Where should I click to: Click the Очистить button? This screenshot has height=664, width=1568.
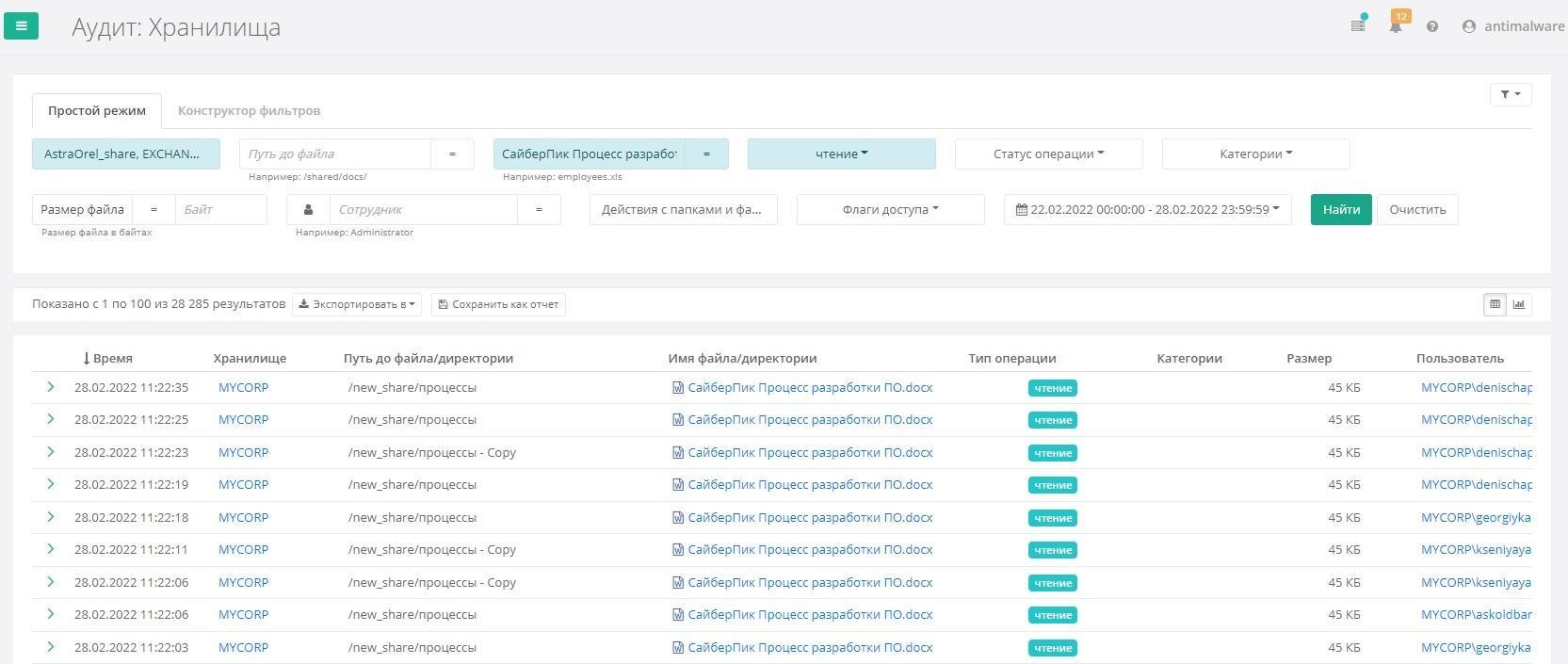click(x=1417, y=209)
